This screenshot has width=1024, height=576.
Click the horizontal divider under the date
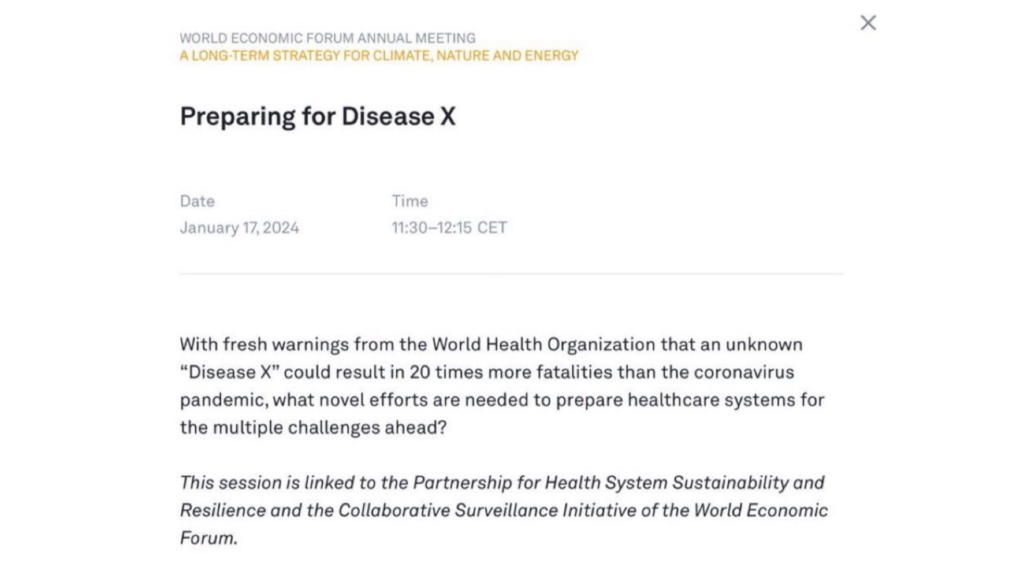point(511,274)
